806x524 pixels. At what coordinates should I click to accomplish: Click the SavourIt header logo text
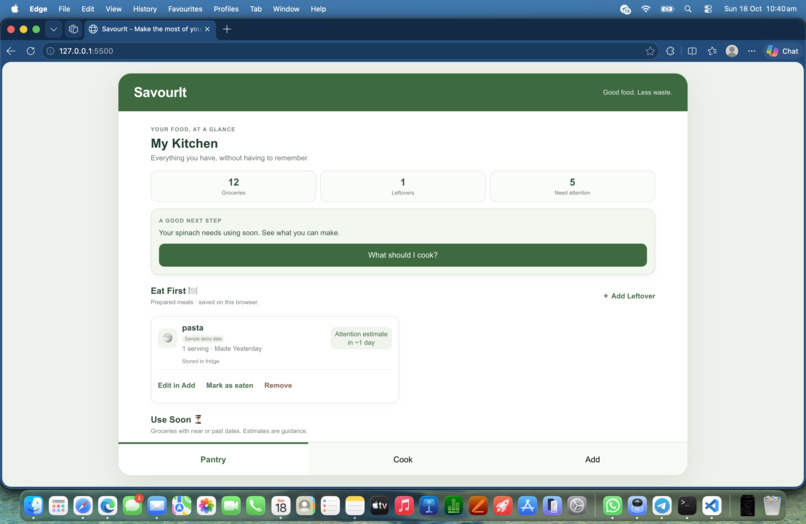[160, 93]
